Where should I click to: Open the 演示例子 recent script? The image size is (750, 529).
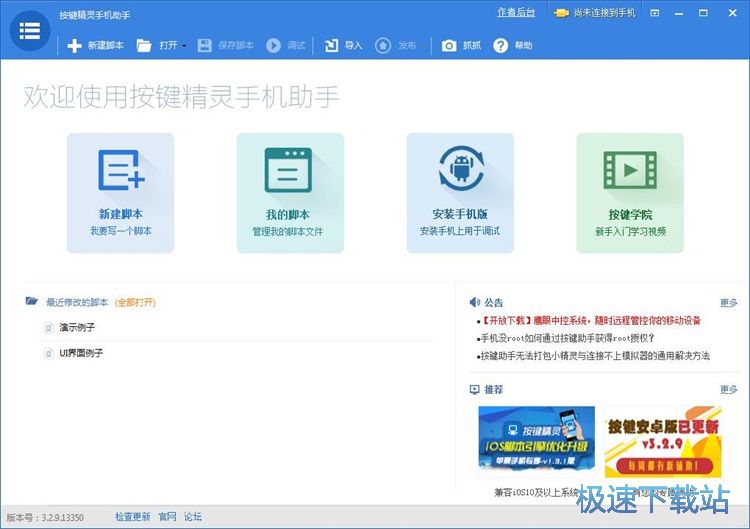tap(77, 327)
